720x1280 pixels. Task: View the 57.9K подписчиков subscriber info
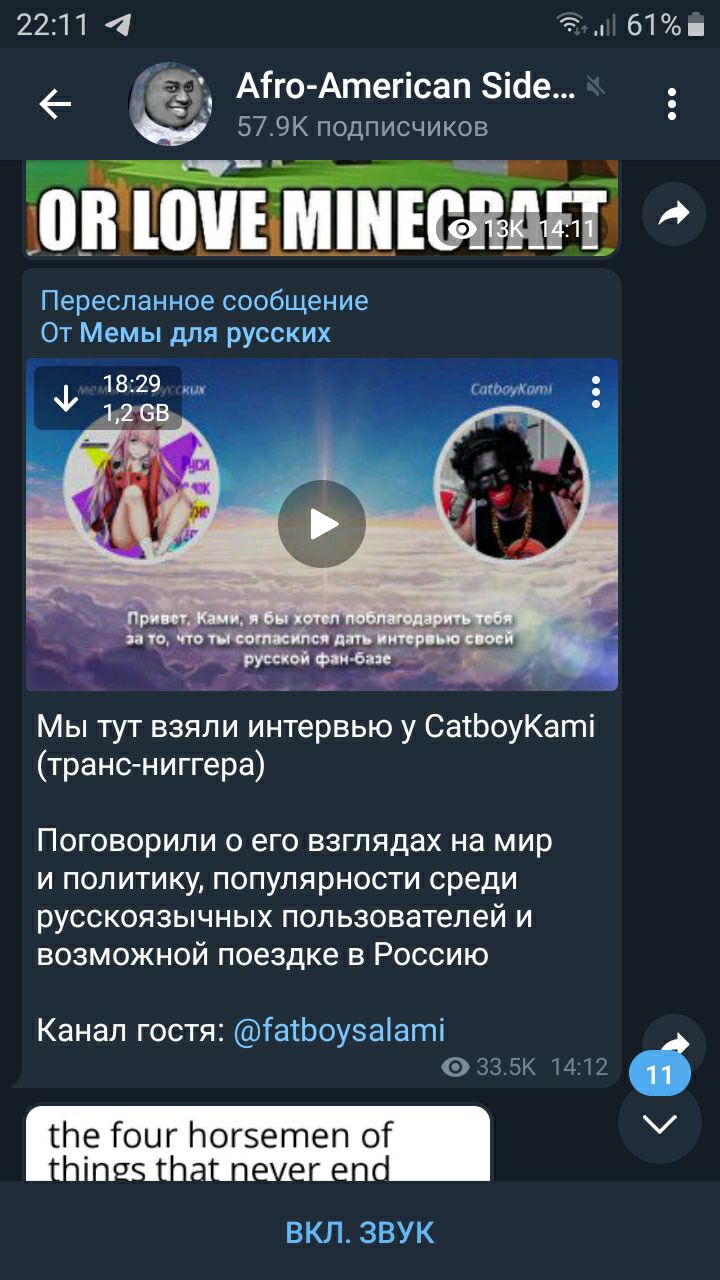coord(362,127)
